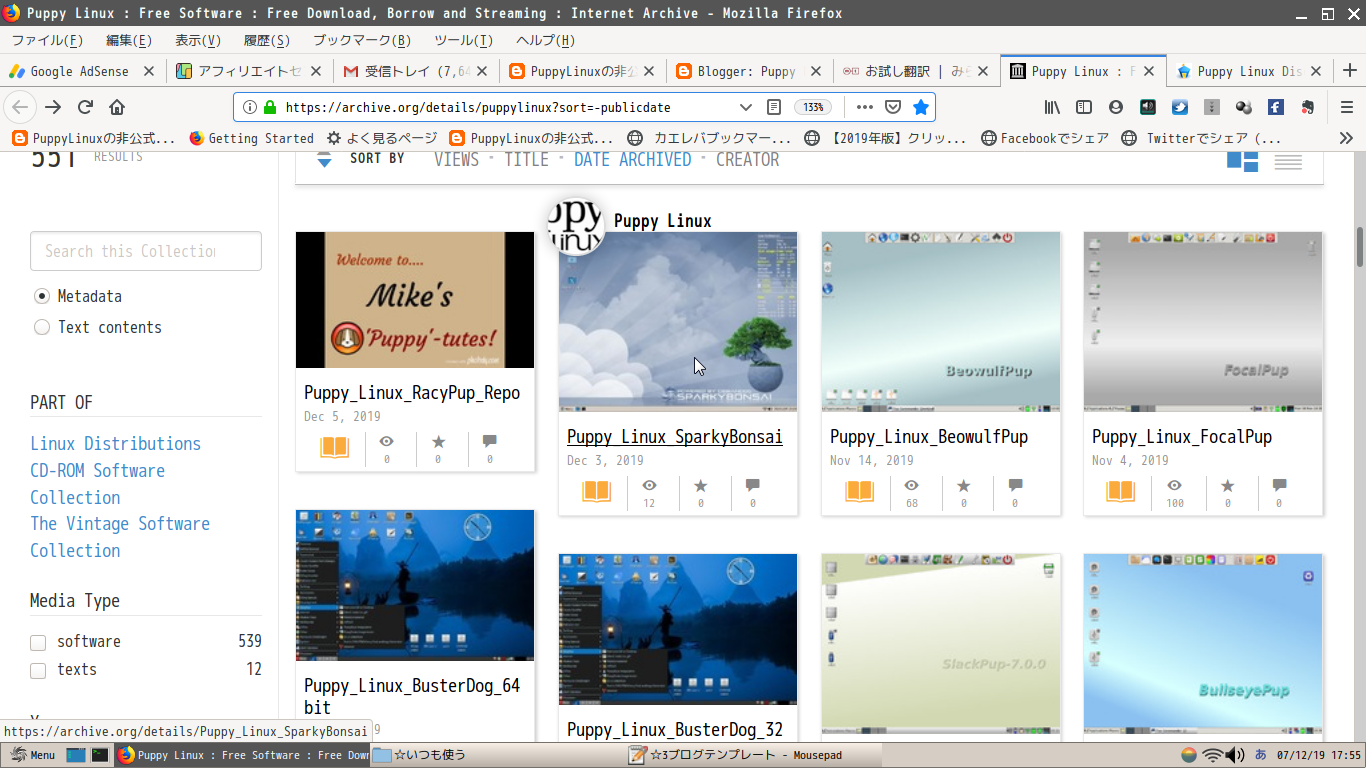
Task: Open the ブックマーク(B) menu
Action: point(362,40)
